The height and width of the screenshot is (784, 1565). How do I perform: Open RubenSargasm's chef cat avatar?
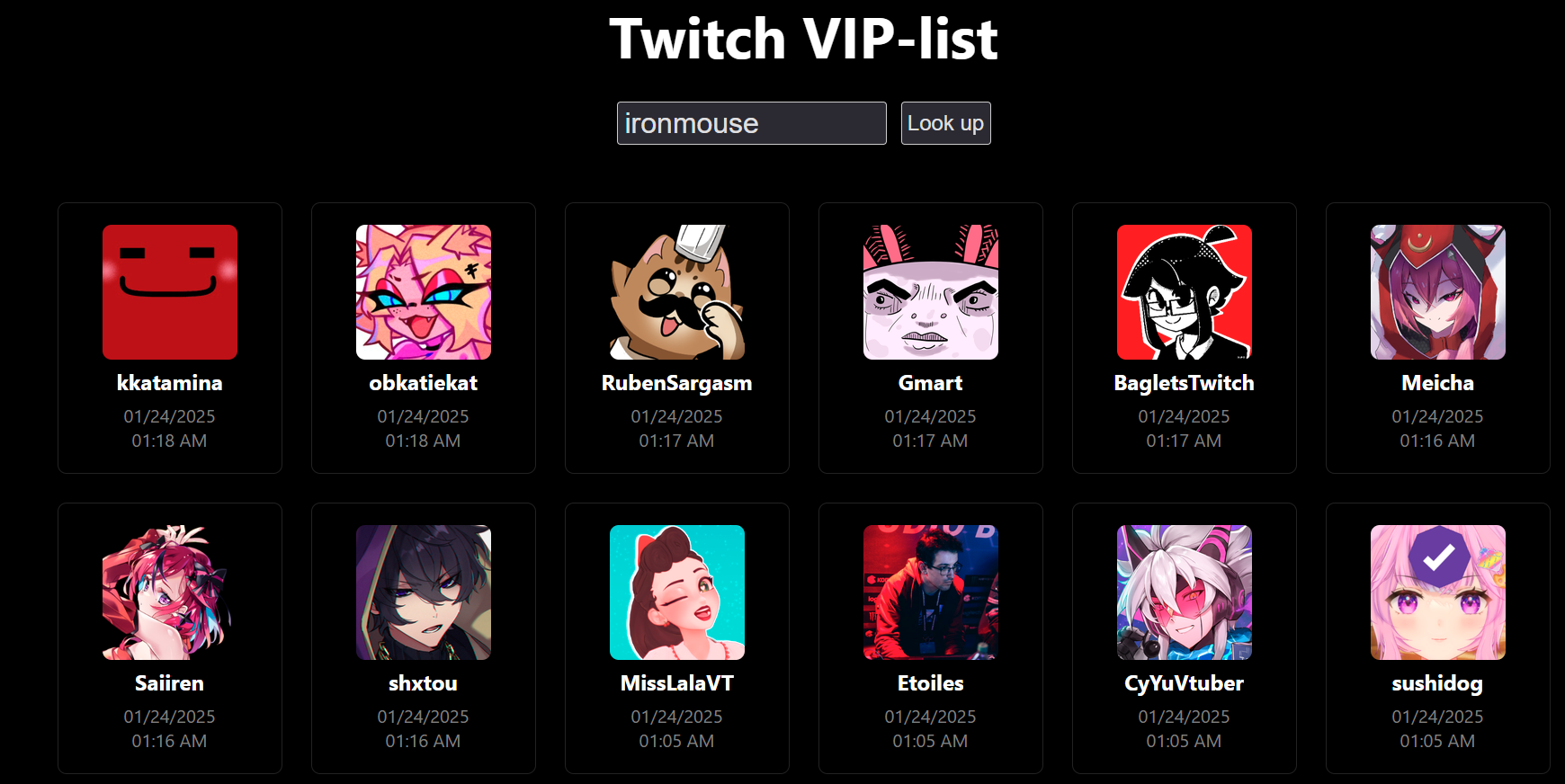(x=677, y=292)
